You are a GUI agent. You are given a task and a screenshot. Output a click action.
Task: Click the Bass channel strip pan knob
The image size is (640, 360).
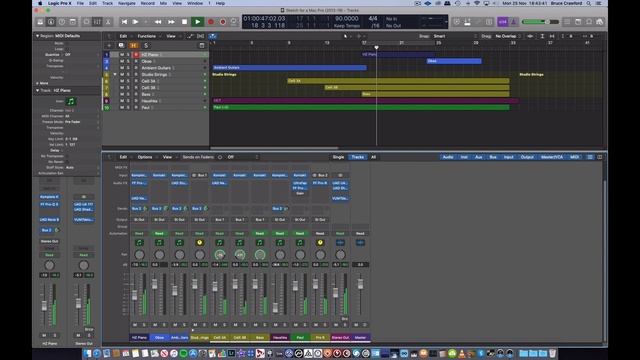(x=260, y=255)
